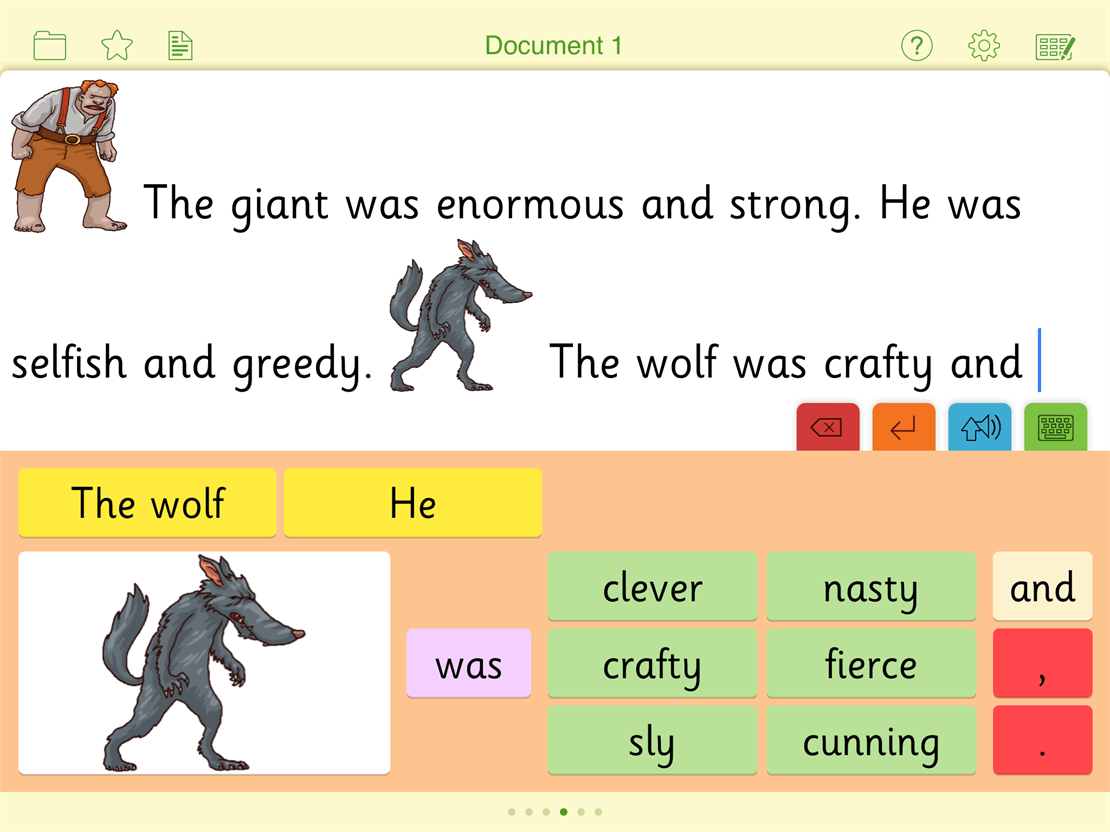Choose the adjective 'cunning'

point(871,741)
